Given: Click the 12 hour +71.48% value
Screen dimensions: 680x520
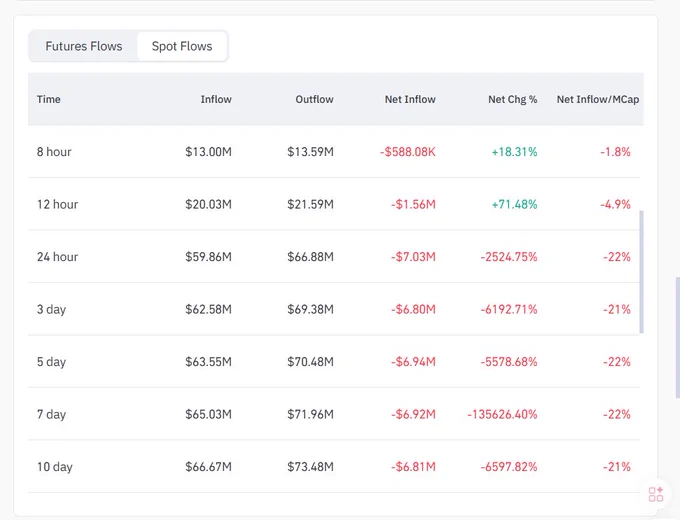Looking at the screenshot, I should click(x=514, y=204).
